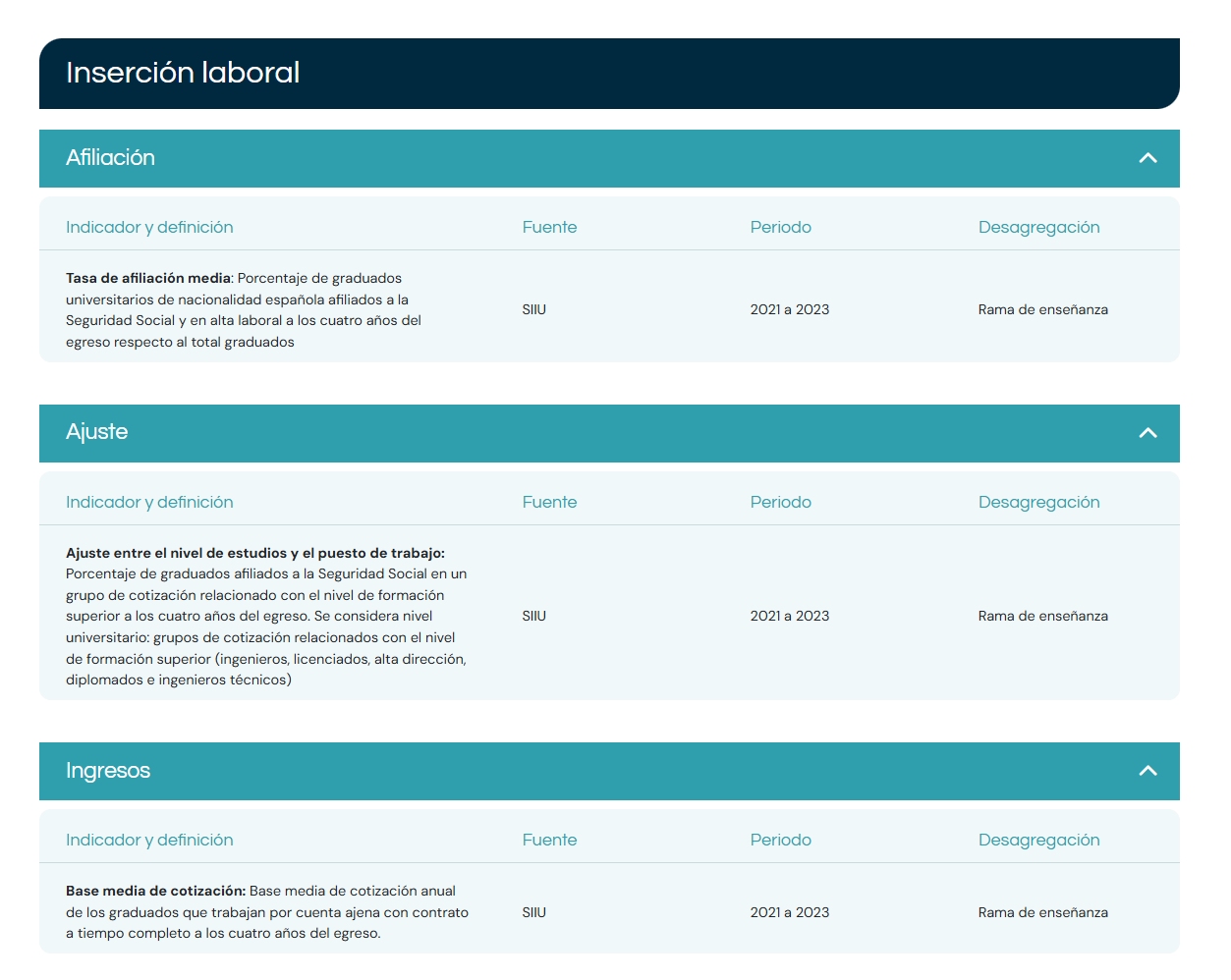Click the Ingresos section title
Screen dimensions: 1231x980
pos(108,771)
